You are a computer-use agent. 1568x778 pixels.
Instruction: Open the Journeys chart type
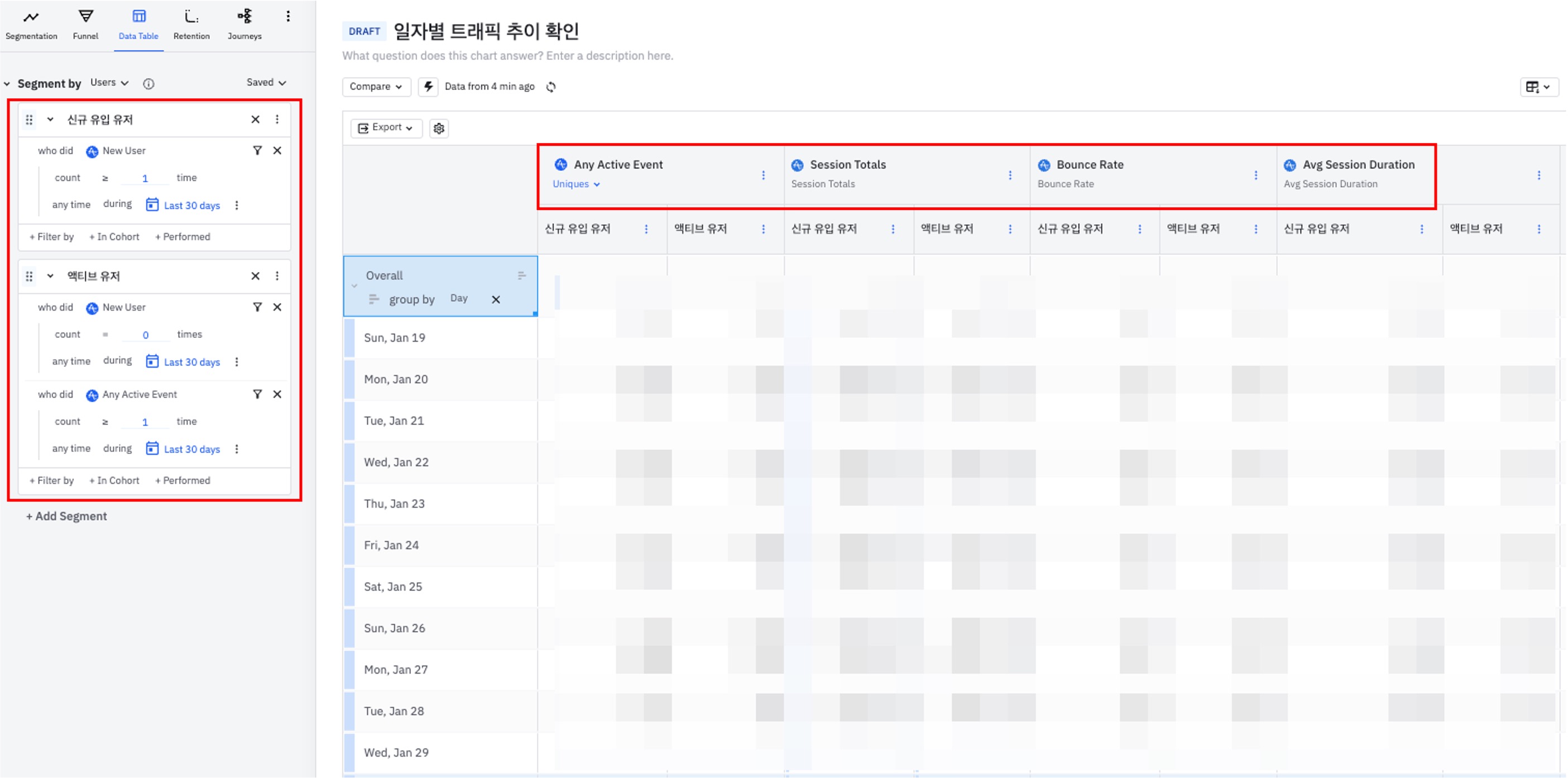(x=244, y=25)
